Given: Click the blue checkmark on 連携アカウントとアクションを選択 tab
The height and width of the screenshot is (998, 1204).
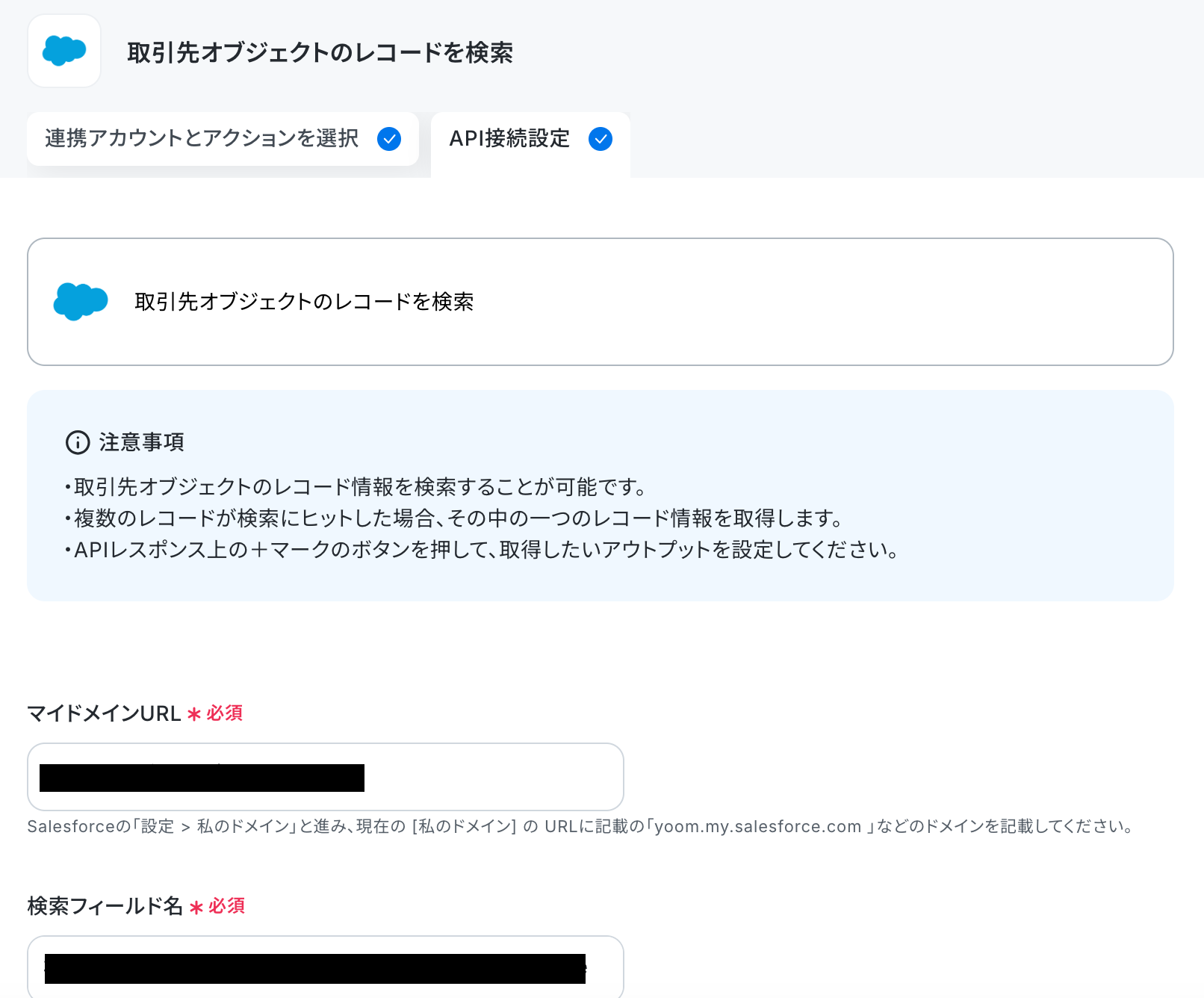Looking at the screenshot, I should coord(389,139).
